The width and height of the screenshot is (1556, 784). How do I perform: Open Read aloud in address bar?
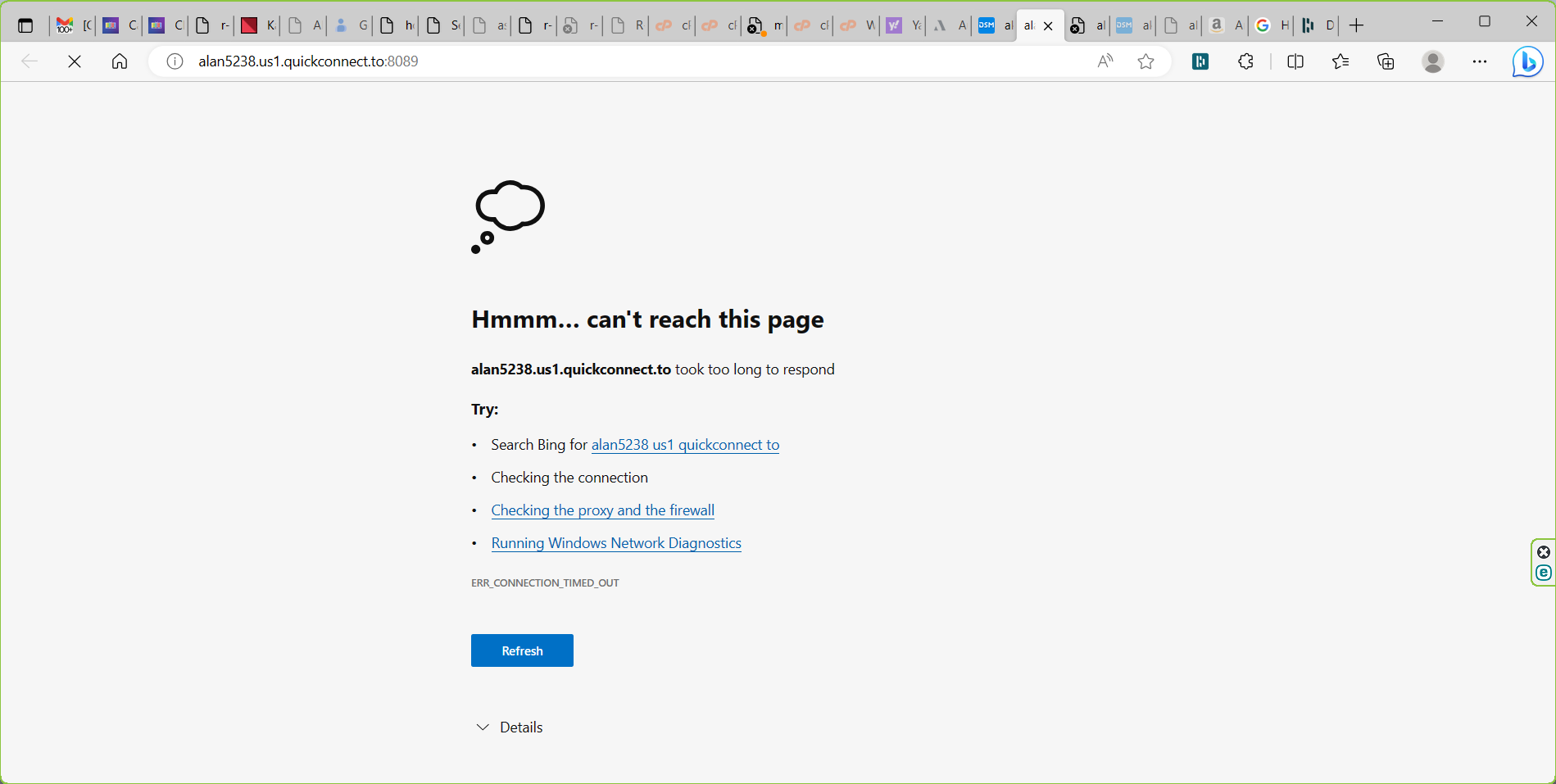(1105, 61)
